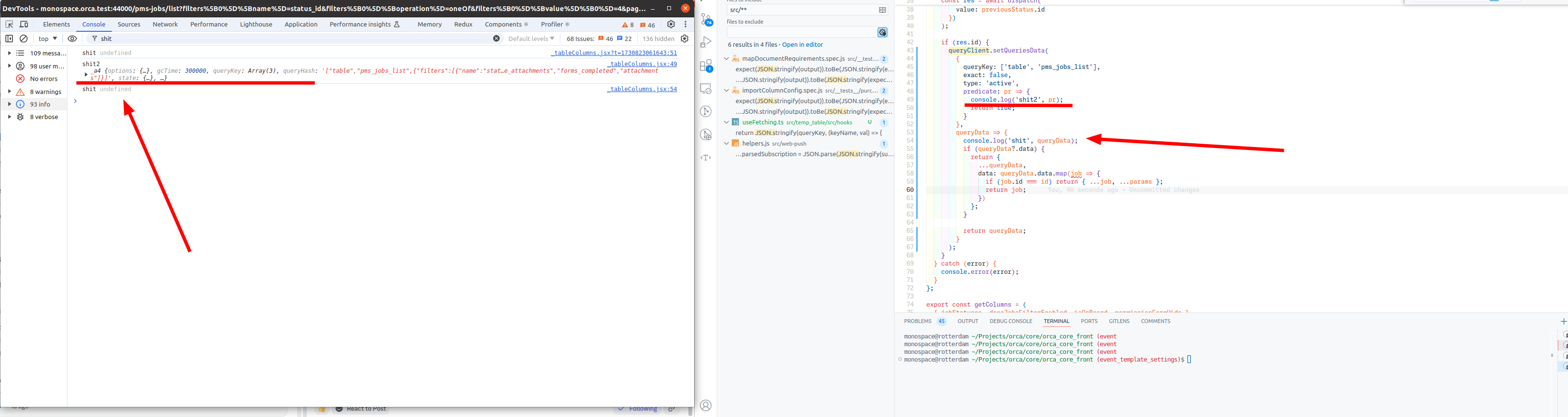The width and height of the screenshot is (1568, 417).
Task: Expand the 109 messages group
Action: pyautogui.click(x=9, y=54)
